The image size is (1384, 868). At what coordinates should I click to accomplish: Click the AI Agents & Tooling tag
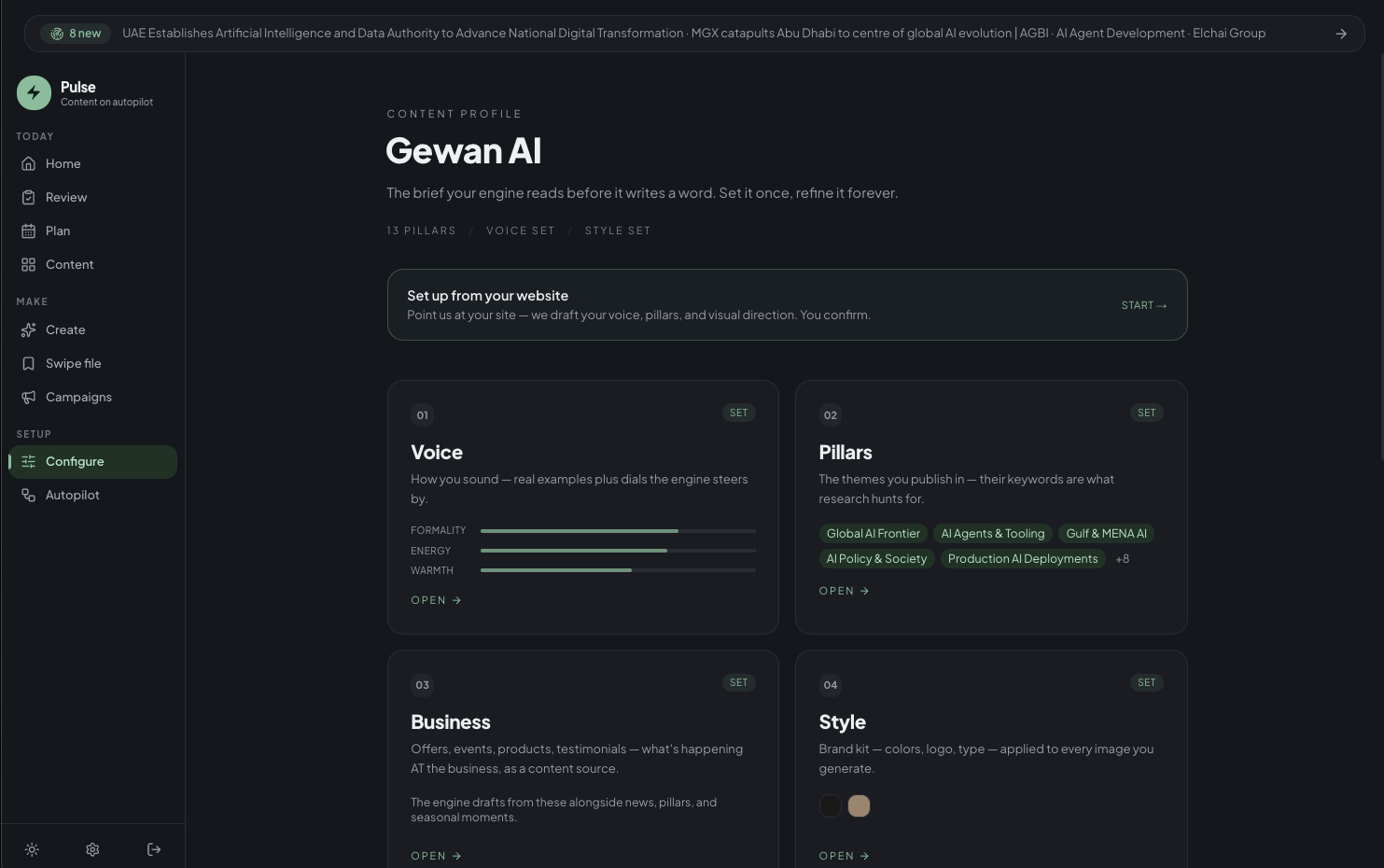[993, 534]
